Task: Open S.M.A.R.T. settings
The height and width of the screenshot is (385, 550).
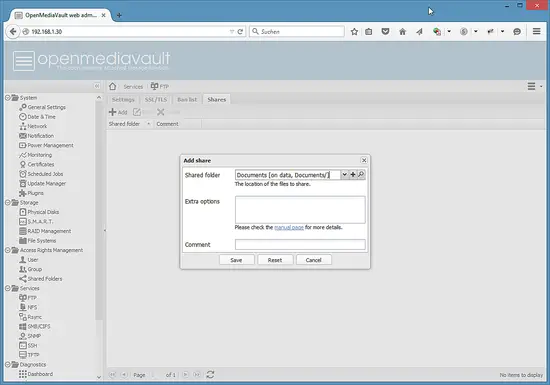Action: tap(36, 222)
